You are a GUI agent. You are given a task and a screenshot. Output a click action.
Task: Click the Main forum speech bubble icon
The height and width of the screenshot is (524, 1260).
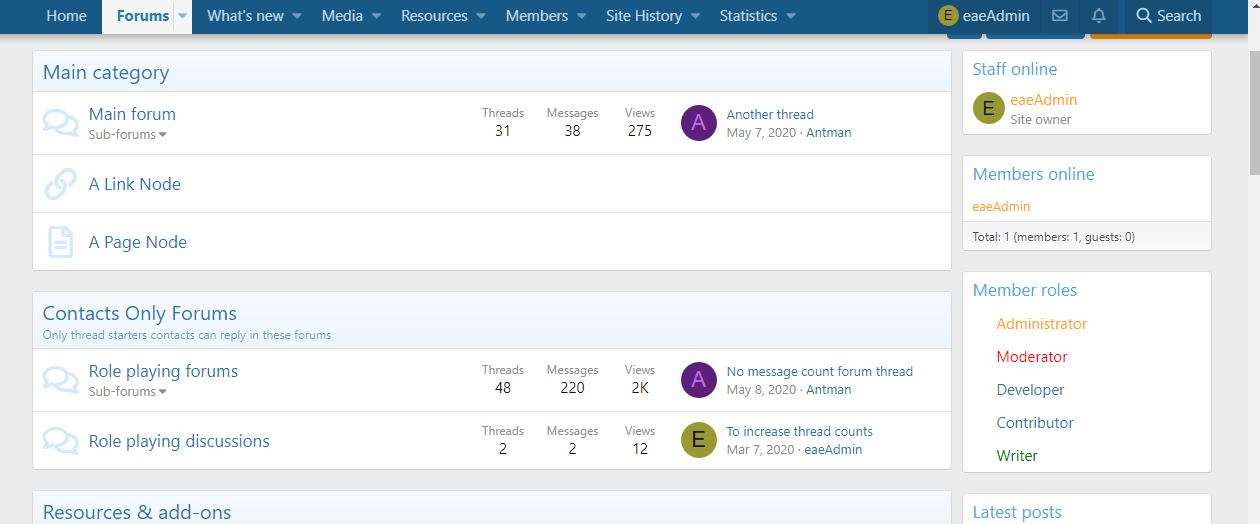61,123
